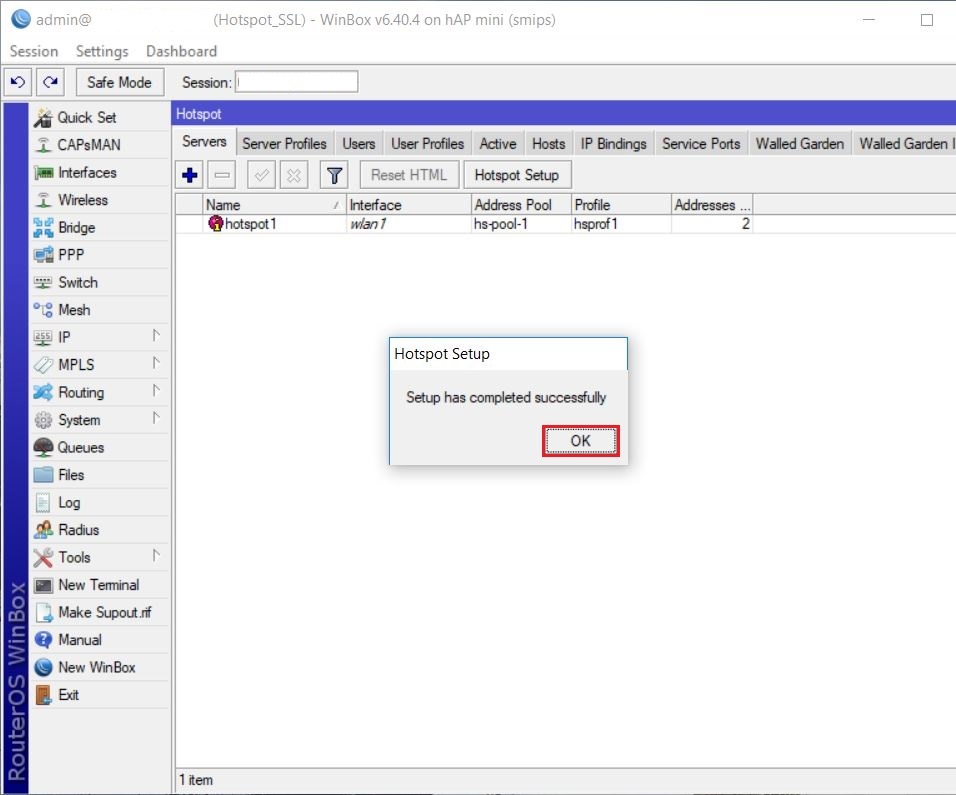Open New Terminal from sidebar
The width and height of the screenshot is (956, 795).
[x=100, y=585]
